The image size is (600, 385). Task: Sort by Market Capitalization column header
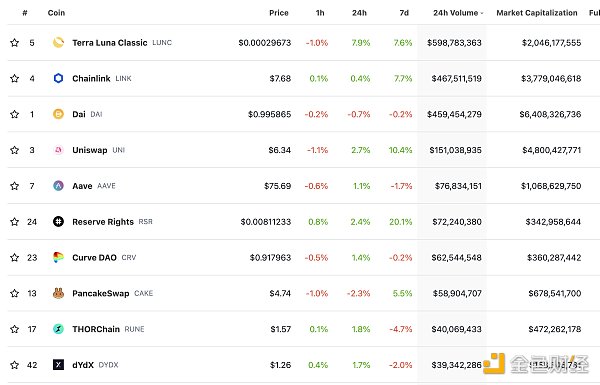tap(537, 13)
